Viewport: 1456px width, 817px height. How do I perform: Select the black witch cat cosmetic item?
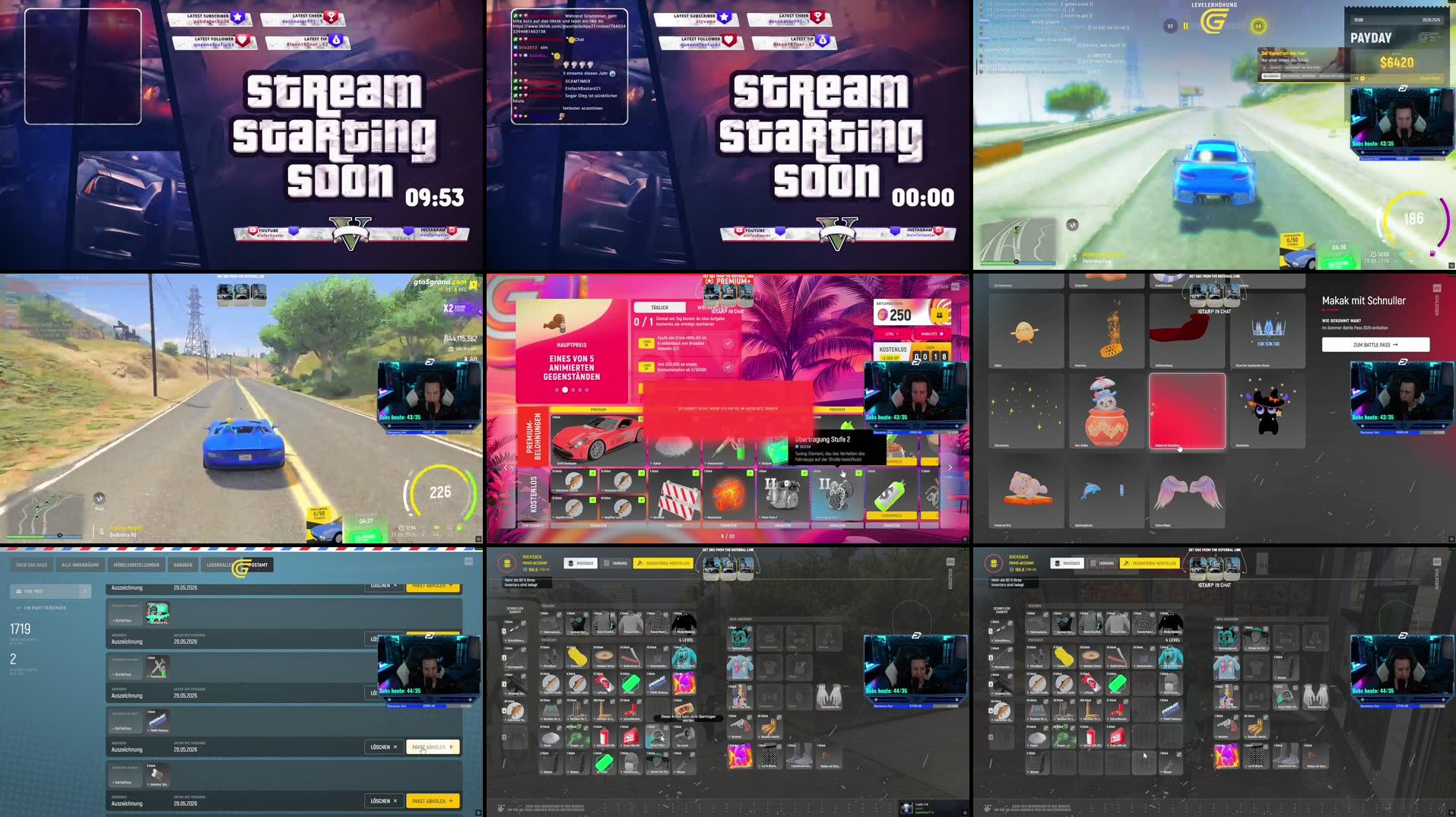(x=1267, y=411)
